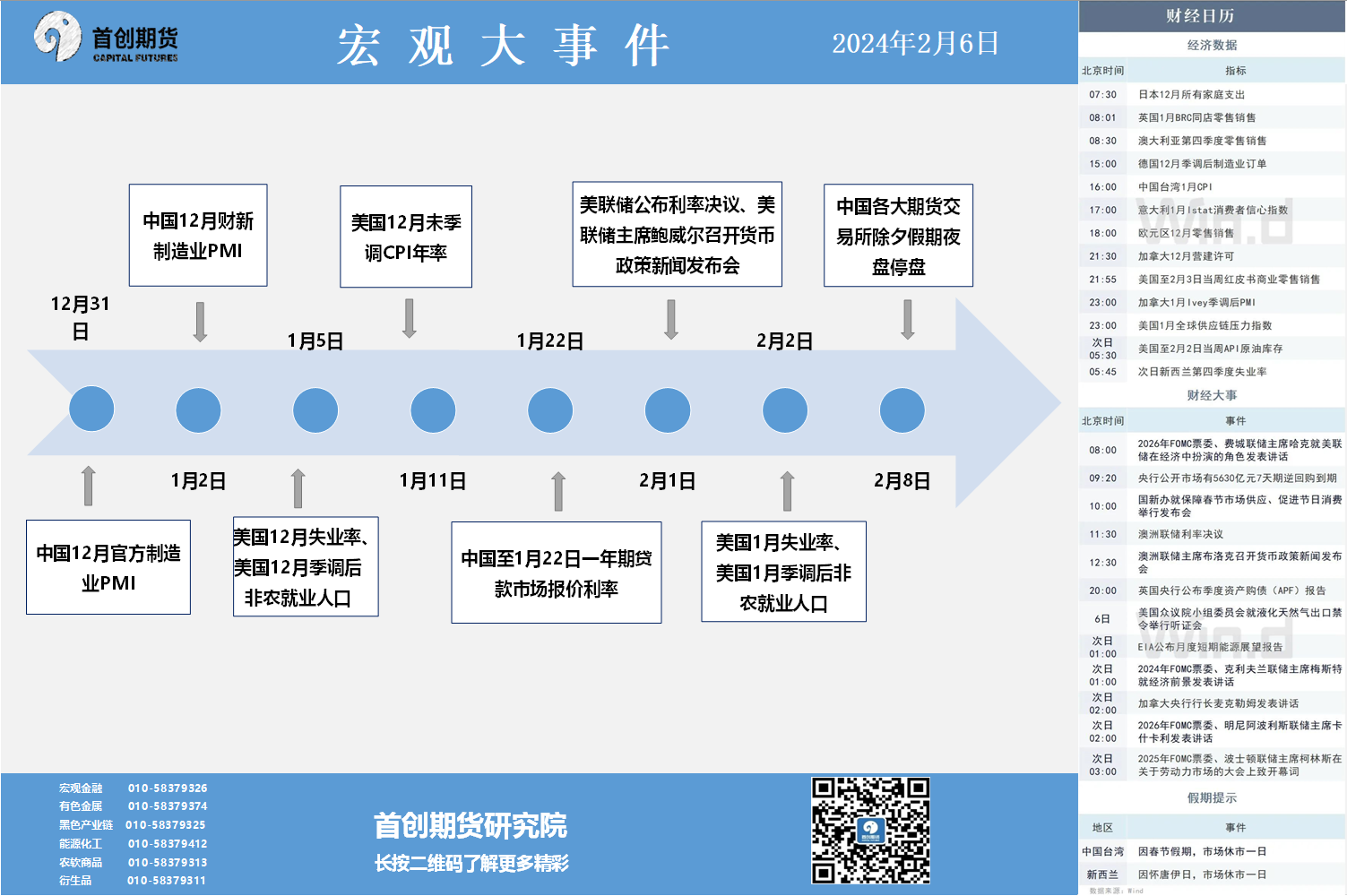This screenshot has height=896, width=1347.
Task: Click the 美联储公布利率决议 event box
Action: tap(678, 235)
